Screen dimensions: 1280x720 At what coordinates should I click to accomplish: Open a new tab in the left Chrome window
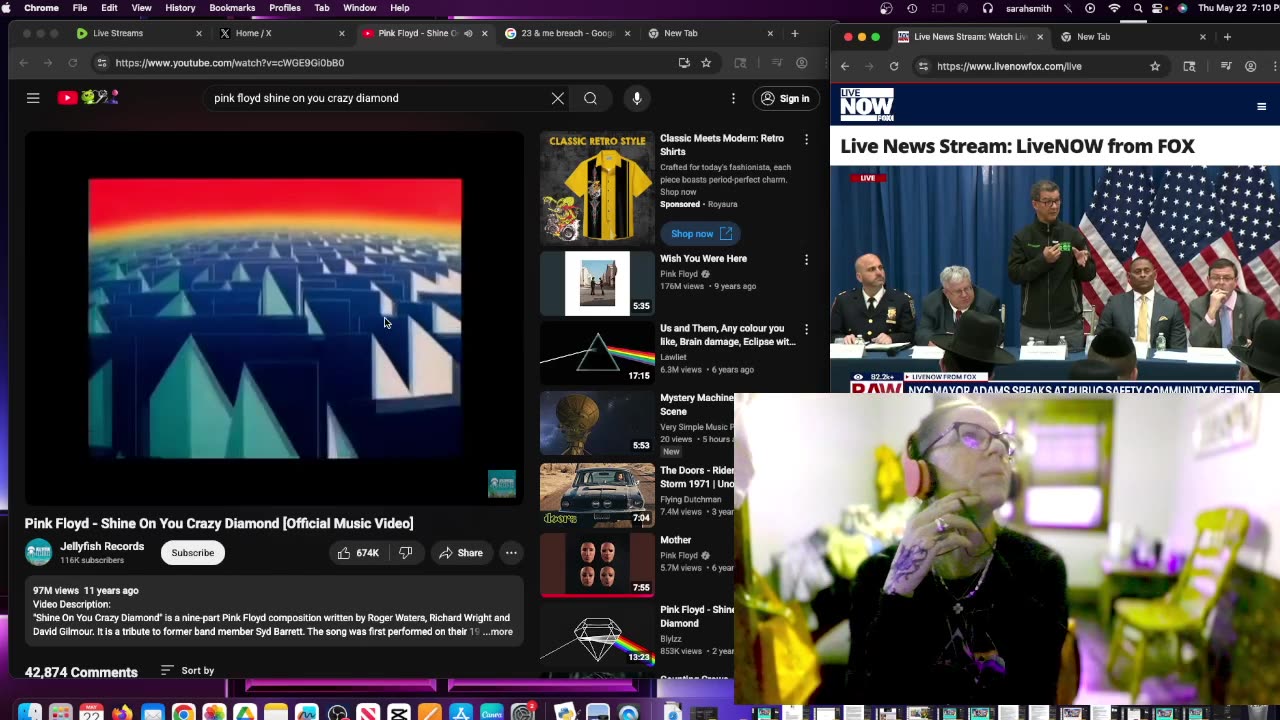tap(795, 33)
